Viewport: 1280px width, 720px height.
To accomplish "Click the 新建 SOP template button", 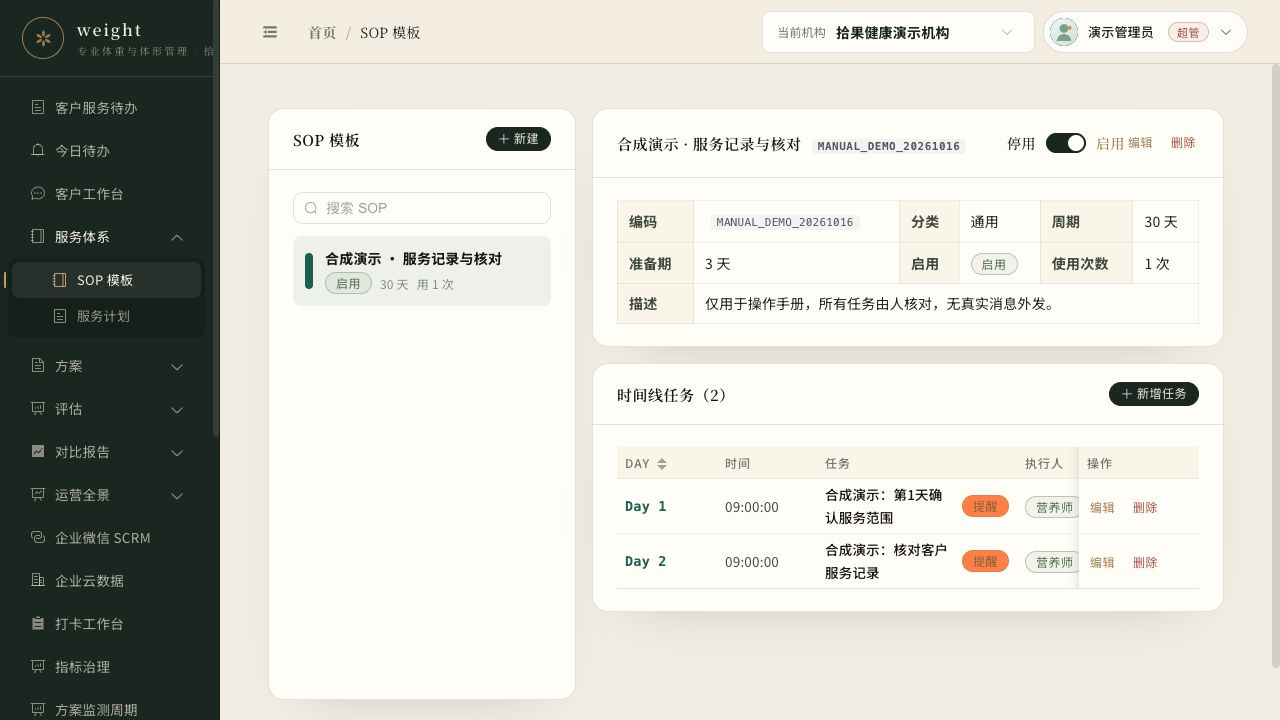I will [x=518, y=139].
